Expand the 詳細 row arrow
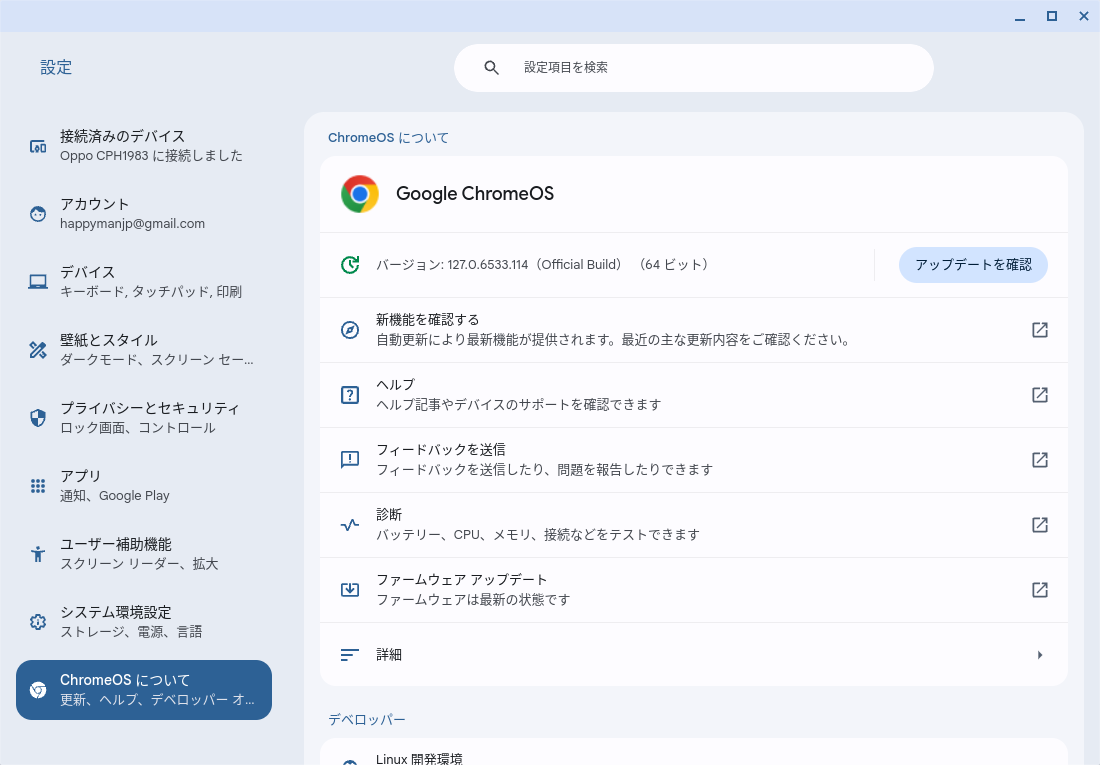The width and height of the screenshot is (1100, 765). pos(1040,655)
